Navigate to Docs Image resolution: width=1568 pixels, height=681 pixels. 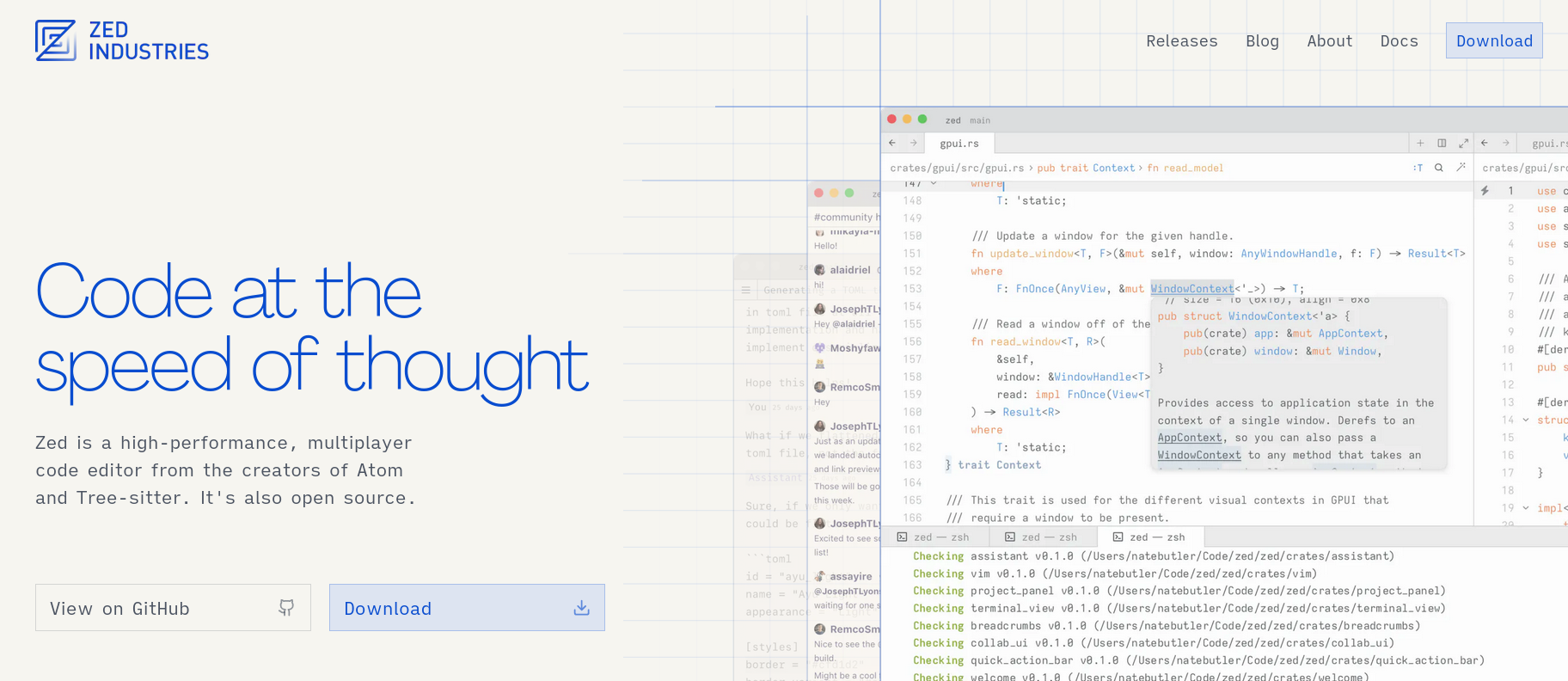[x=1399, y=41]
